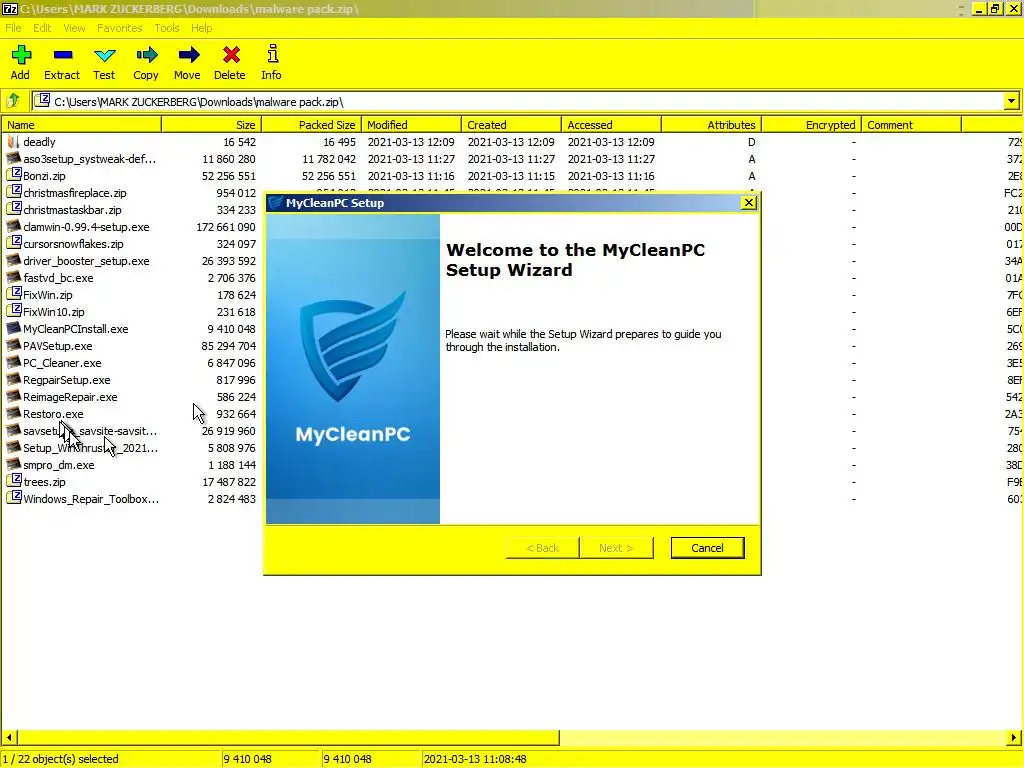Select the FixWin.zip archive icon
This screenshot has height=768, width=1024.
coord(13,295)
